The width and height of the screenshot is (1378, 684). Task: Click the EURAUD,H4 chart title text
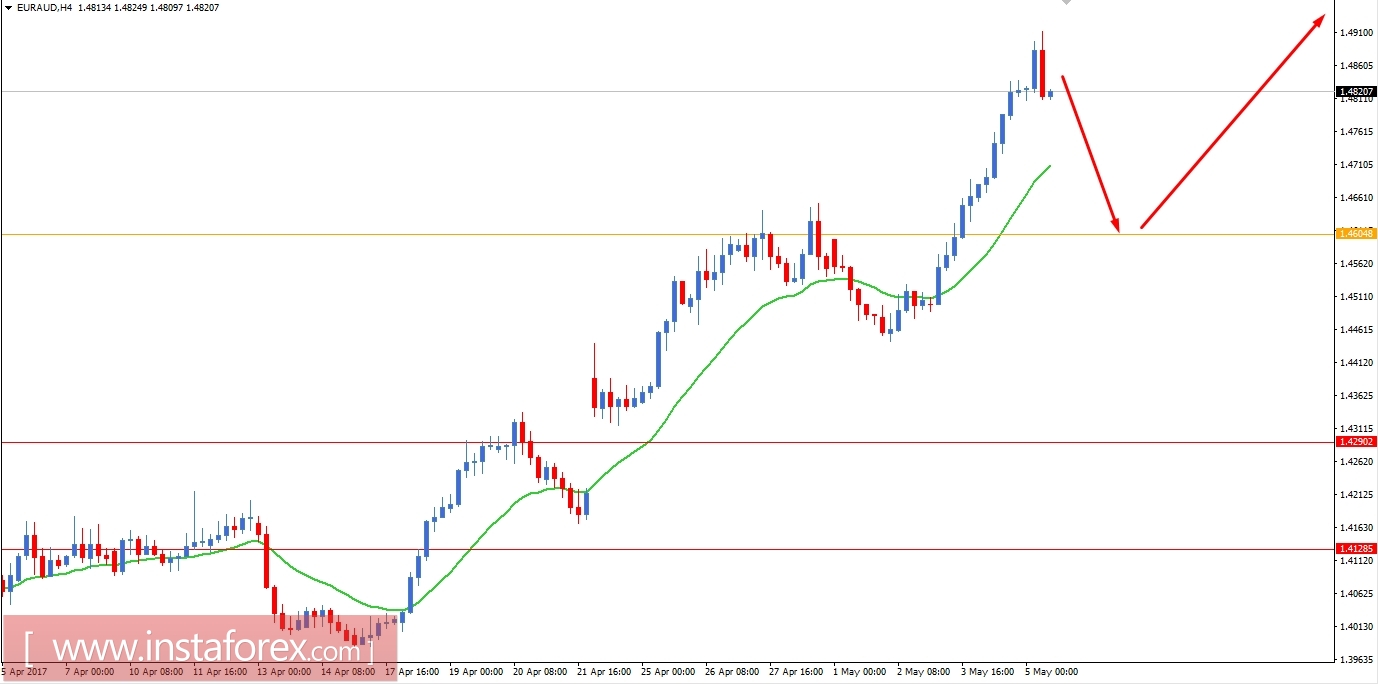tap(44, 7)
